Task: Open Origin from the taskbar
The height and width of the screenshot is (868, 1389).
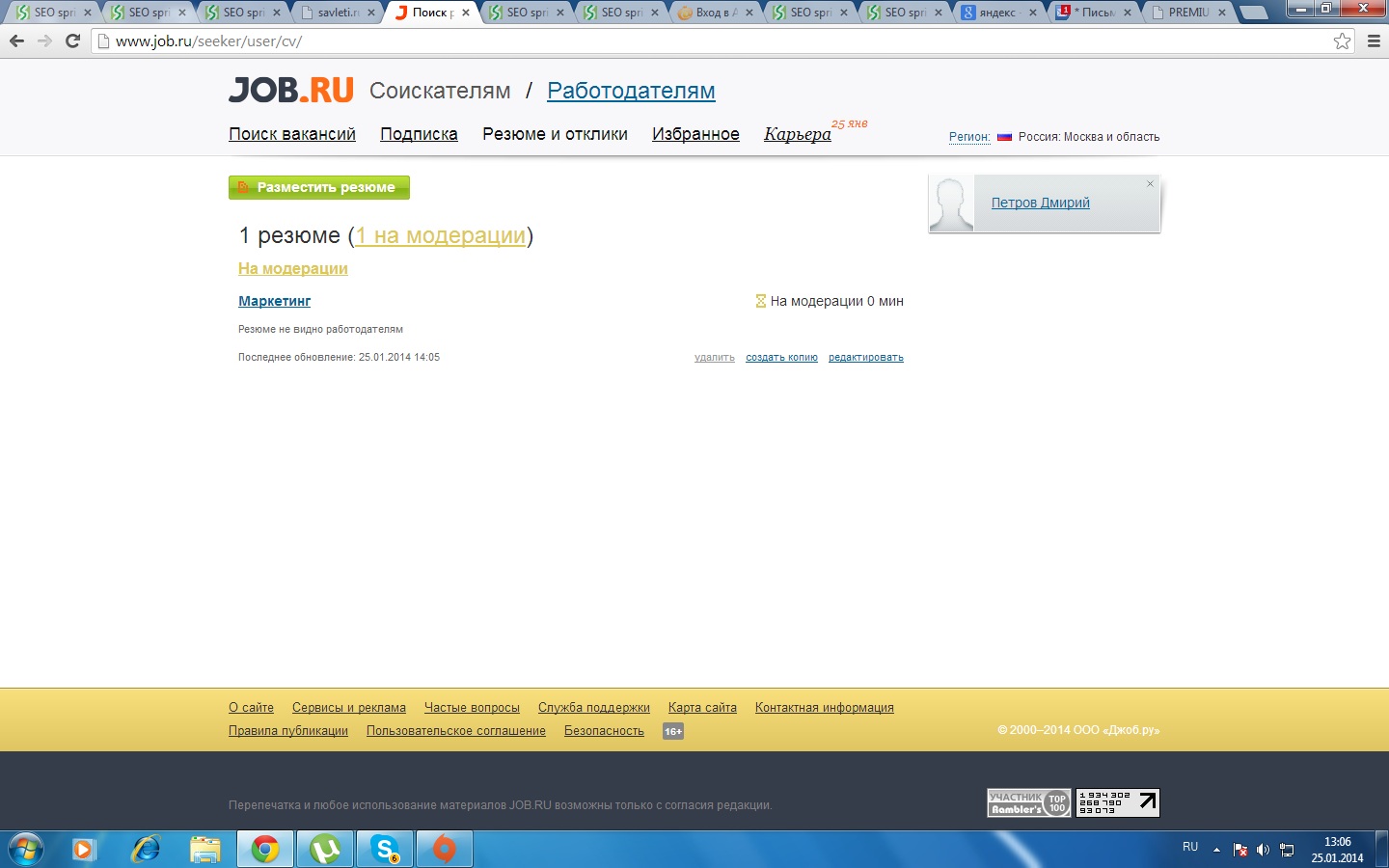Action: pos(445,850)
